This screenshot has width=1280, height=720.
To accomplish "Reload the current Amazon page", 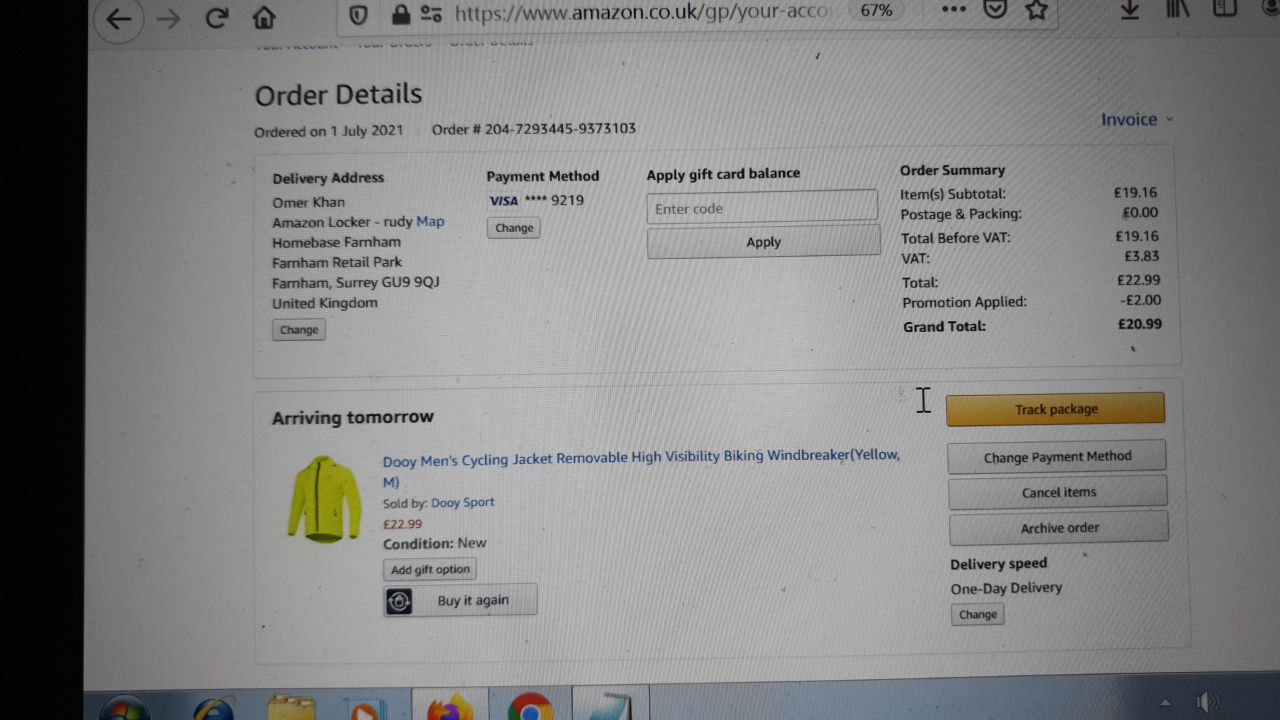I will (216, 18).
